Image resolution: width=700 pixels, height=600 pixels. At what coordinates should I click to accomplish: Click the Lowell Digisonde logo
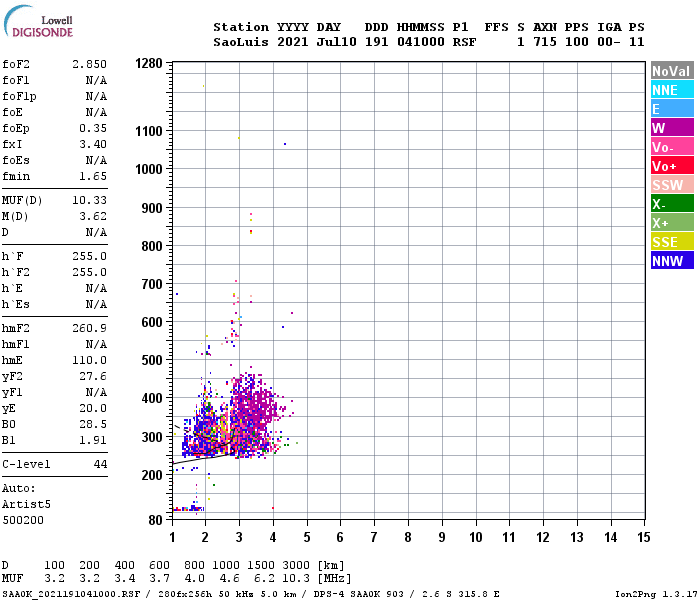(x=38, y=22)
